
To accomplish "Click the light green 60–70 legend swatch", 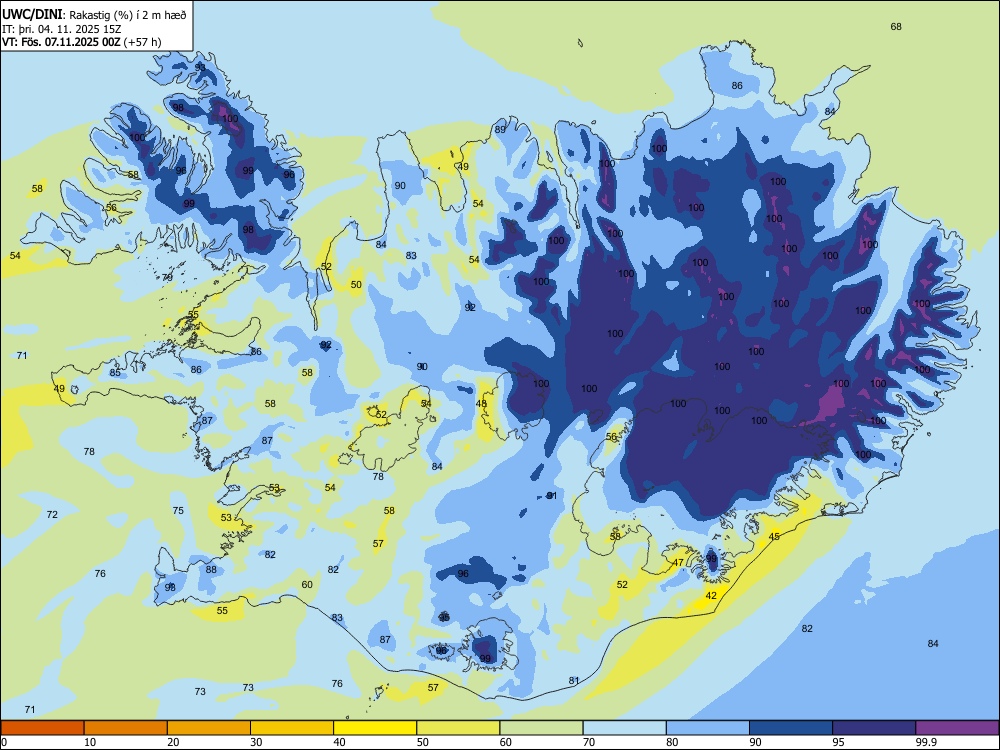I will click(x=541, y=728).
